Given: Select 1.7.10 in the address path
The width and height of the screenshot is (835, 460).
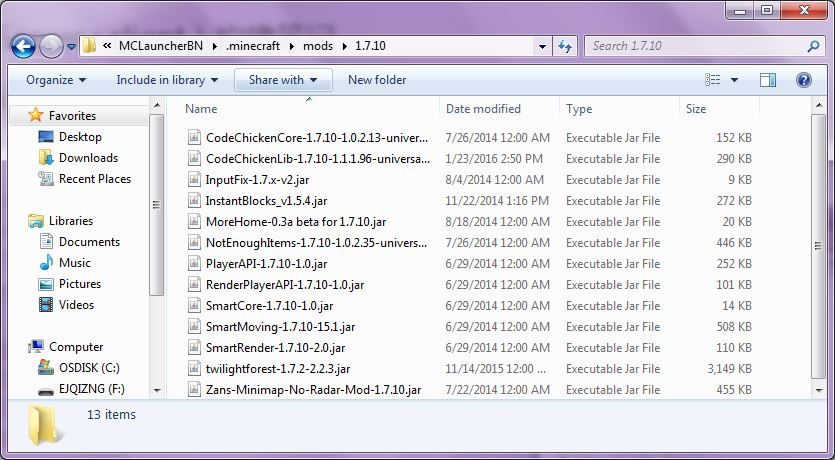Looking at the screenshot, I should 370,46.
